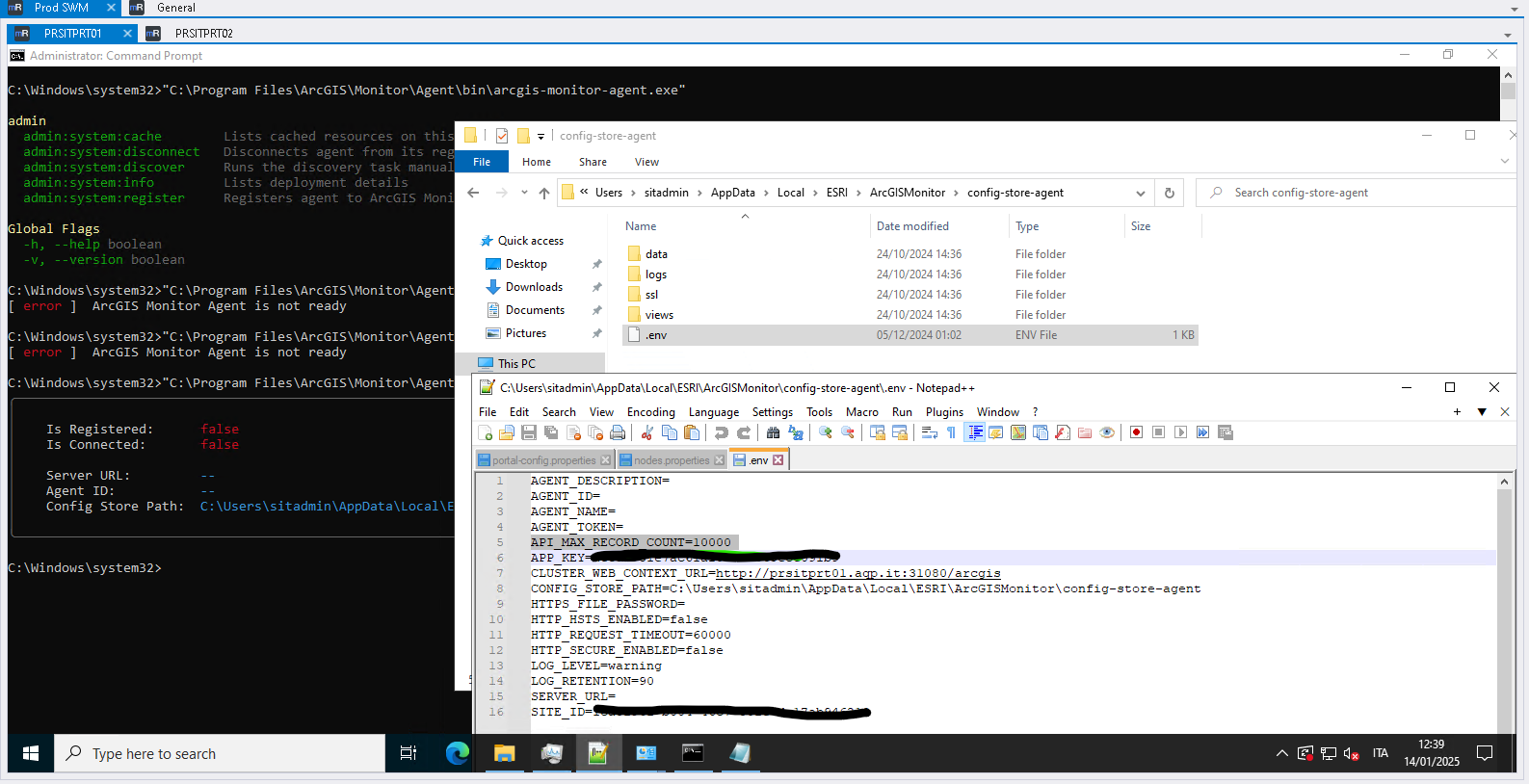1529x784 pixels.
Task: Start macro recording with red record icon
Action: click(x=1137, y=433)
